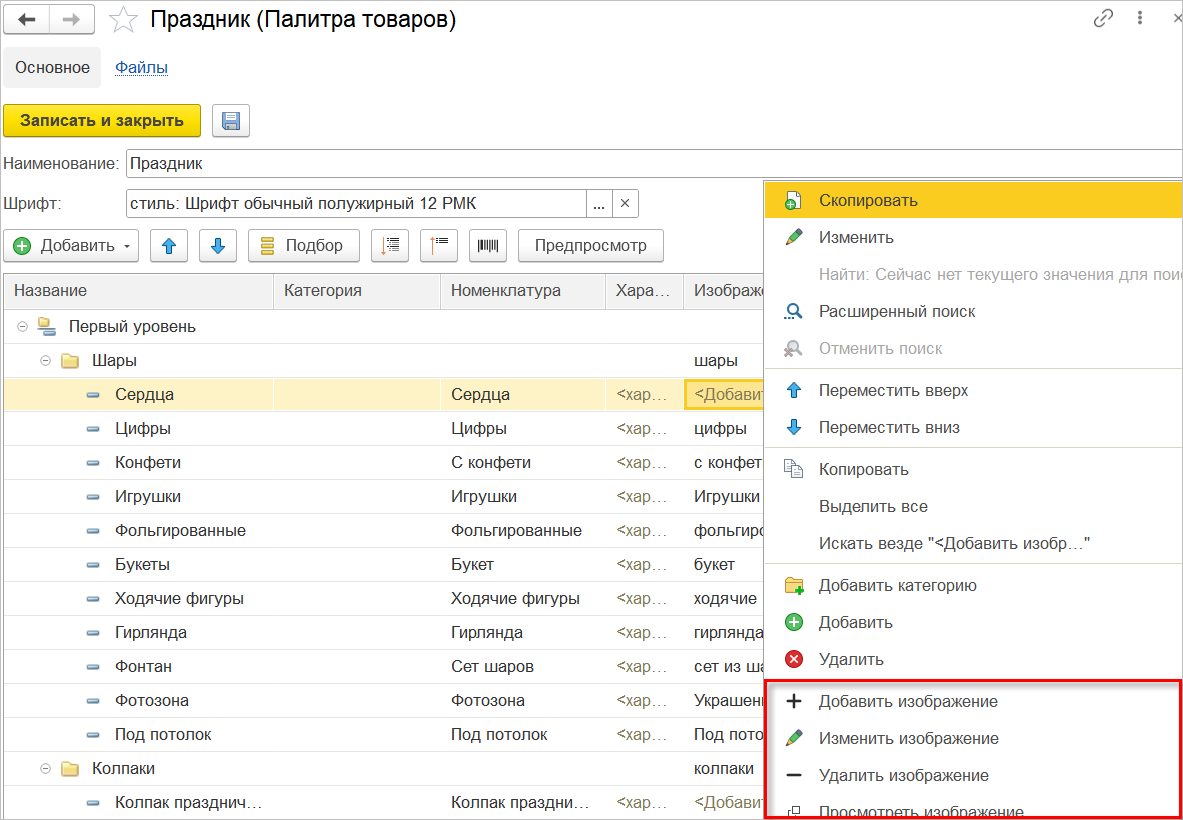Click the barcode icon in toolbar

(488, 246)
